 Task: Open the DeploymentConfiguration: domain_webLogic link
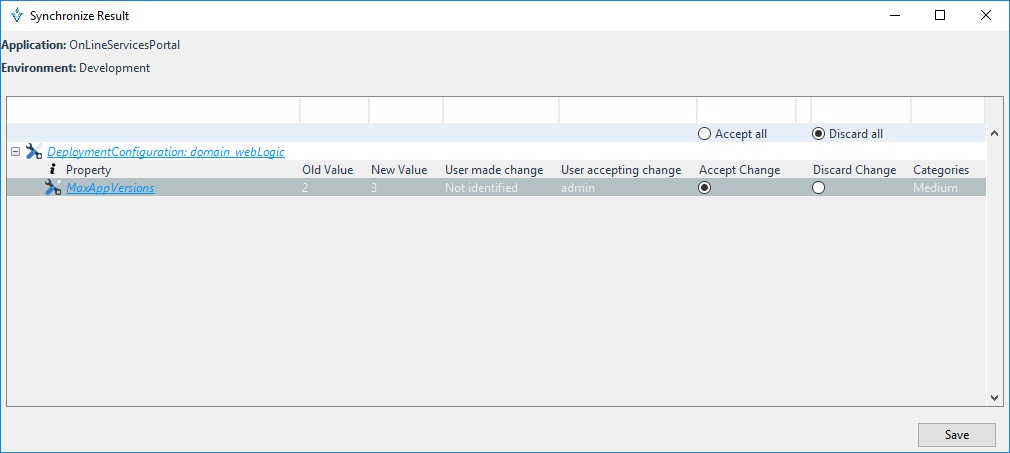(165, 152)
